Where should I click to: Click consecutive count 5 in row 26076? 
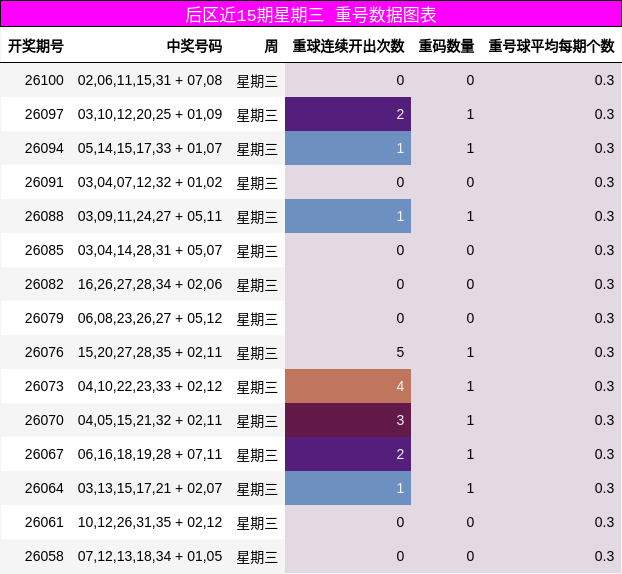[400, 352]
